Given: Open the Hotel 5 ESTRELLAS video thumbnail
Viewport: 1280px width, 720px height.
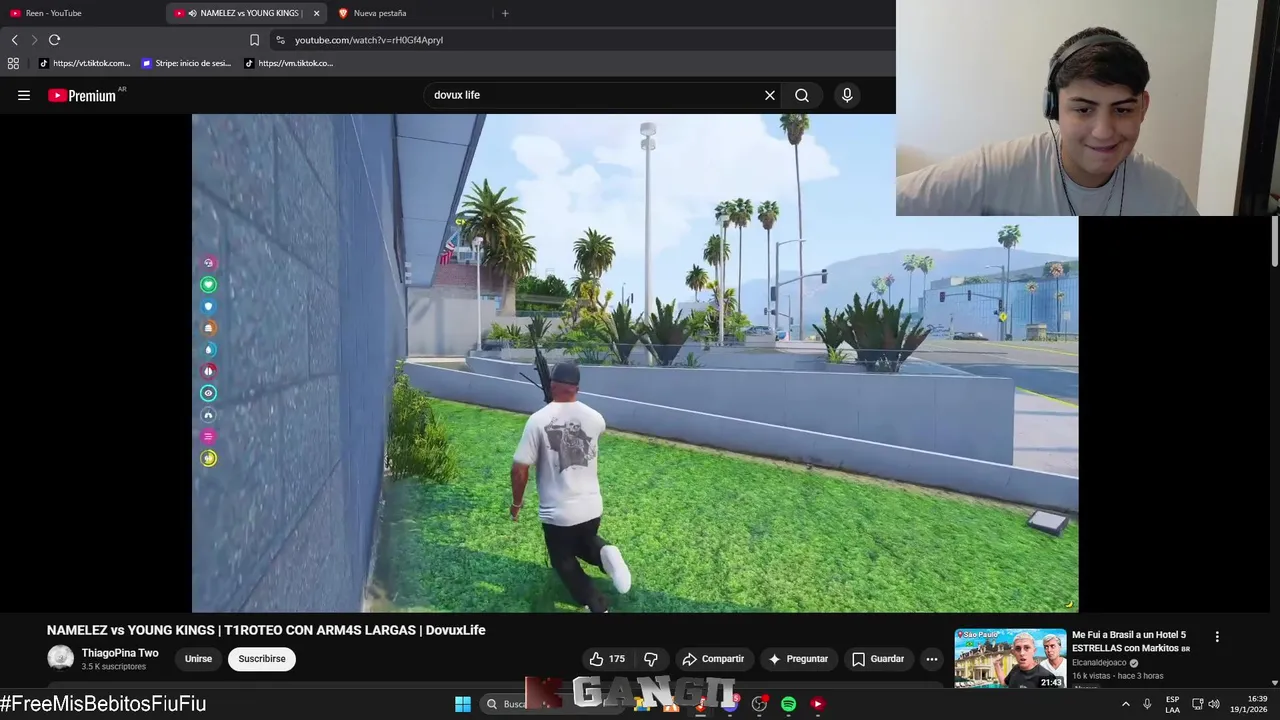Looking at the screenshot, I should pyautogui.click(x=1010, y=658).
